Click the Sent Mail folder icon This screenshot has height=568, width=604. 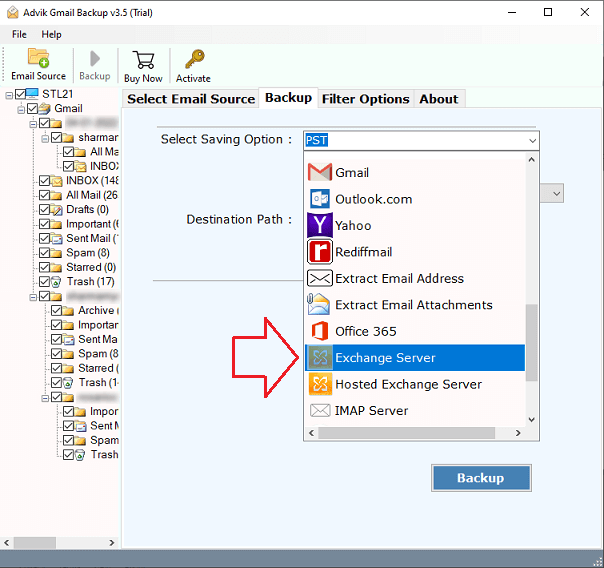pos(56,239)
